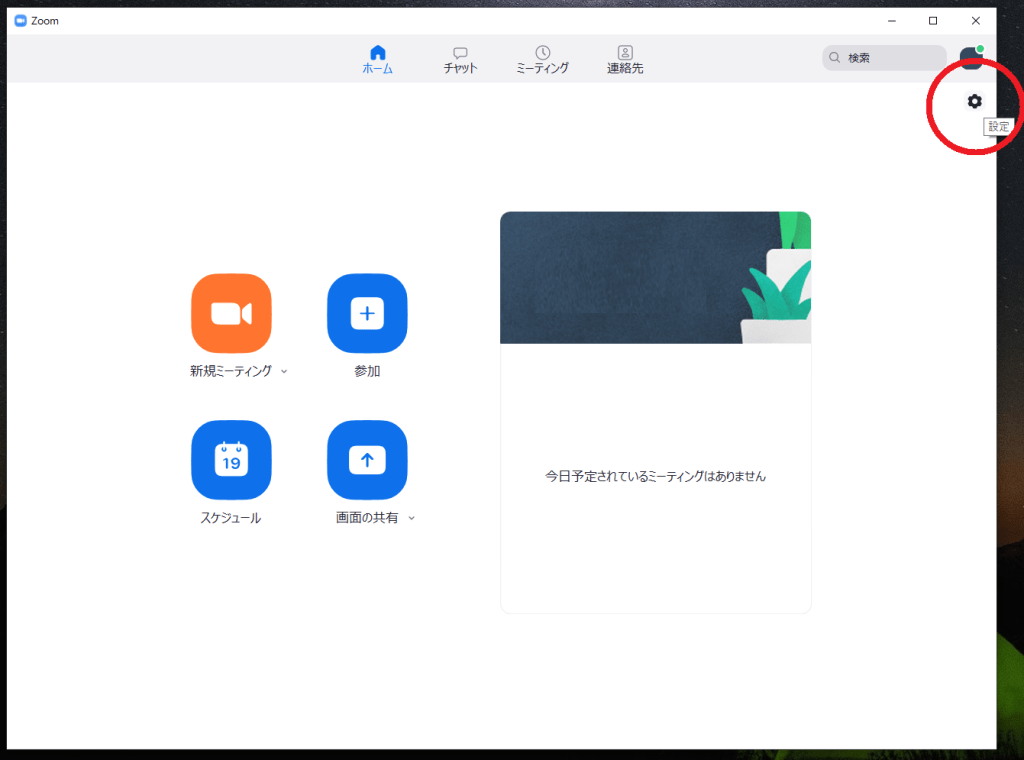Click the Zoom logo in the title bar
Image resolution: width=1024 pixels, height=760 pixels.
pyautogui.click(x=20, y=21)
